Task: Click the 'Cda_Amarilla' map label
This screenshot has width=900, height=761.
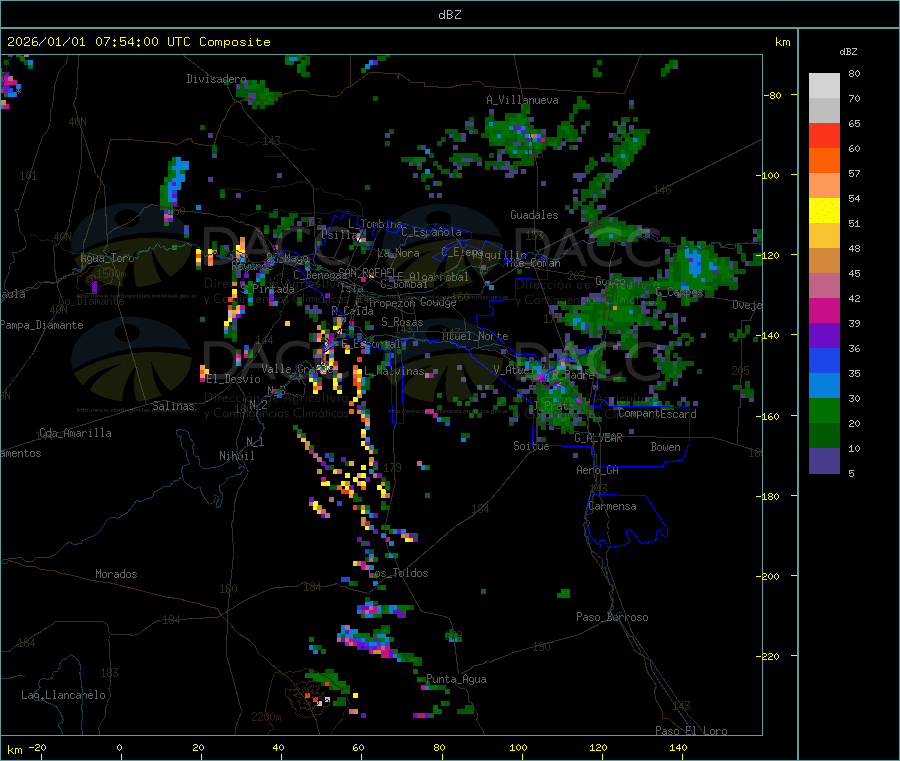Action: tap(75, 433)
